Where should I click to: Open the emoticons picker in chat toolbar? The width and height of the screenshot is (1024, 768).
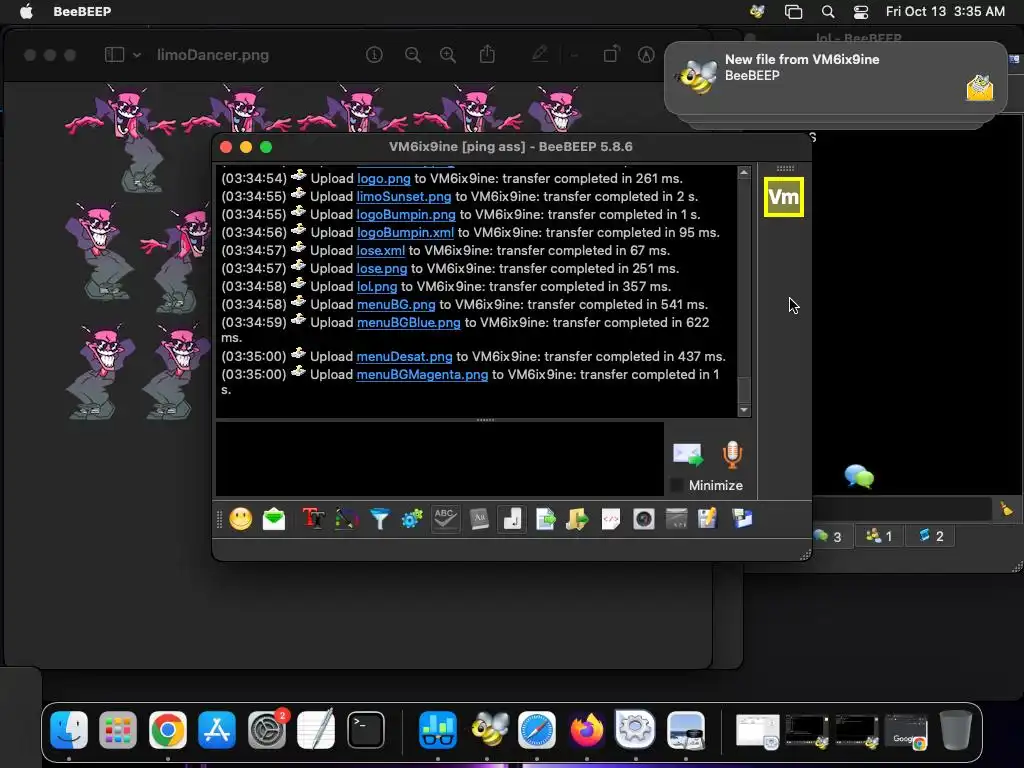[x=240, y=519]
